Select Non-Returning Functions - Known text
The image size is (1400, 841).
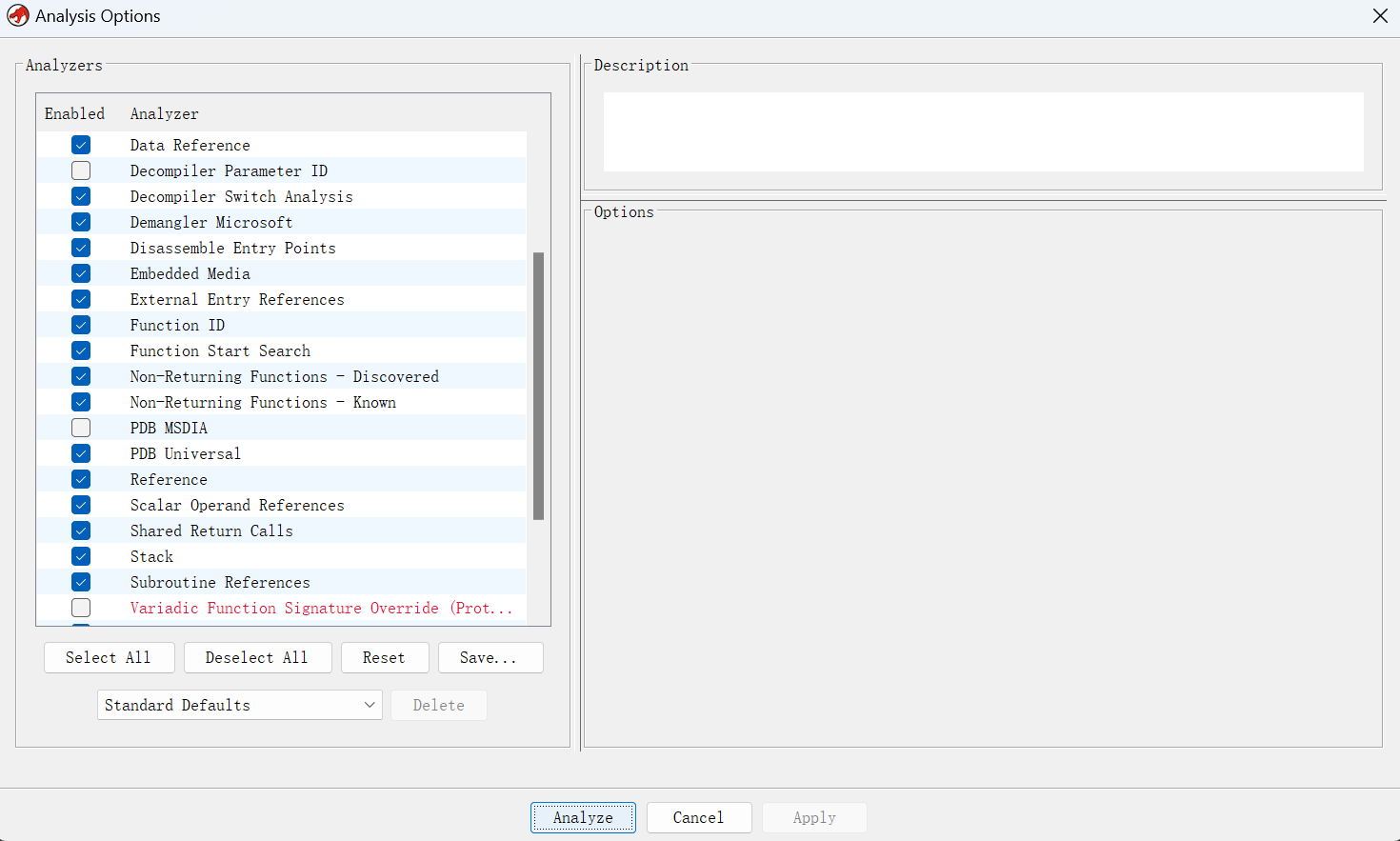click(263, 402)
